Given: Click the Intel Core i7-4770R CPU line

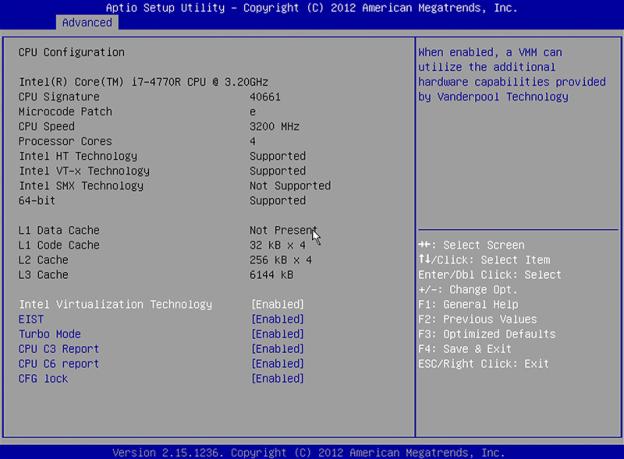Looking at the screenshot, I should [x=144, y=82].
